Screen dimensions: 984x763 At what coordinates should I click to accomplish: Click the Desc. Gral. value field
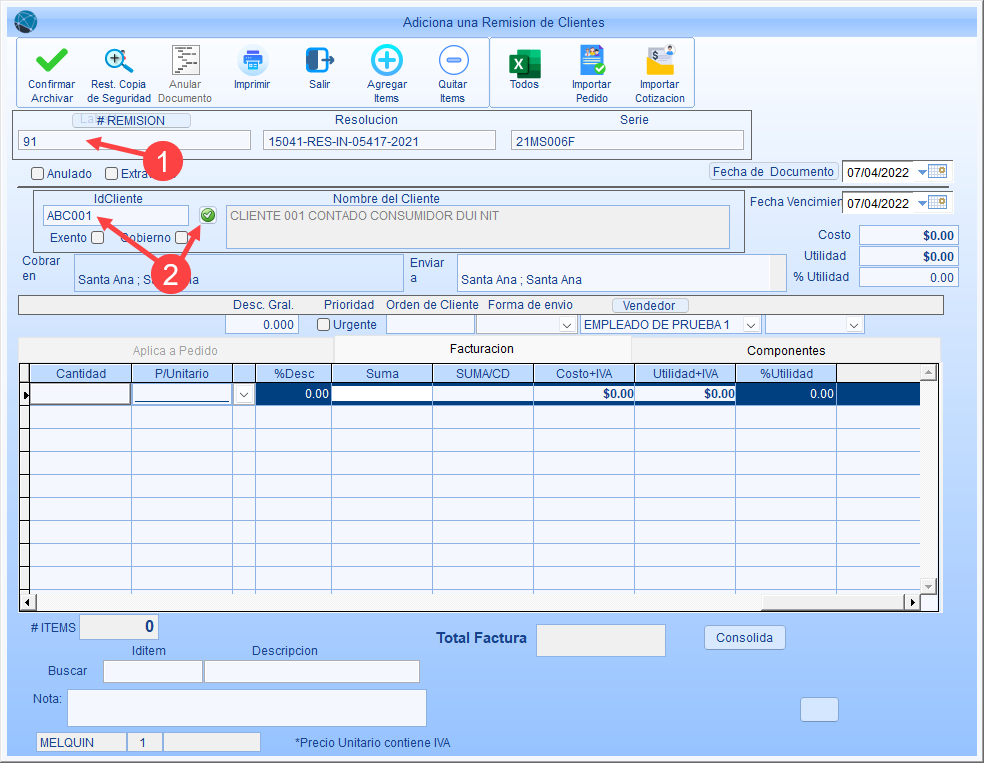pos(262,325)
